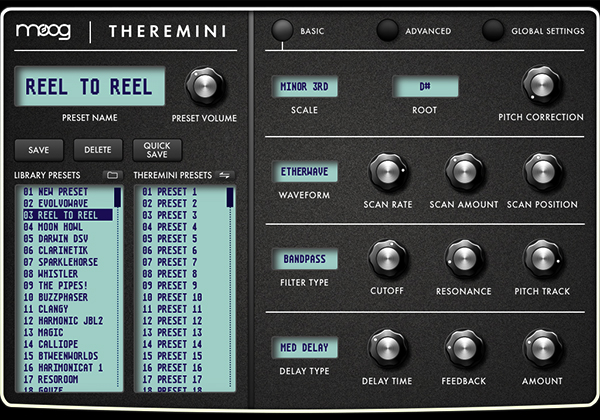Click the Feedback knob
The width and height of the screenshot is (600, 420).
464,348
